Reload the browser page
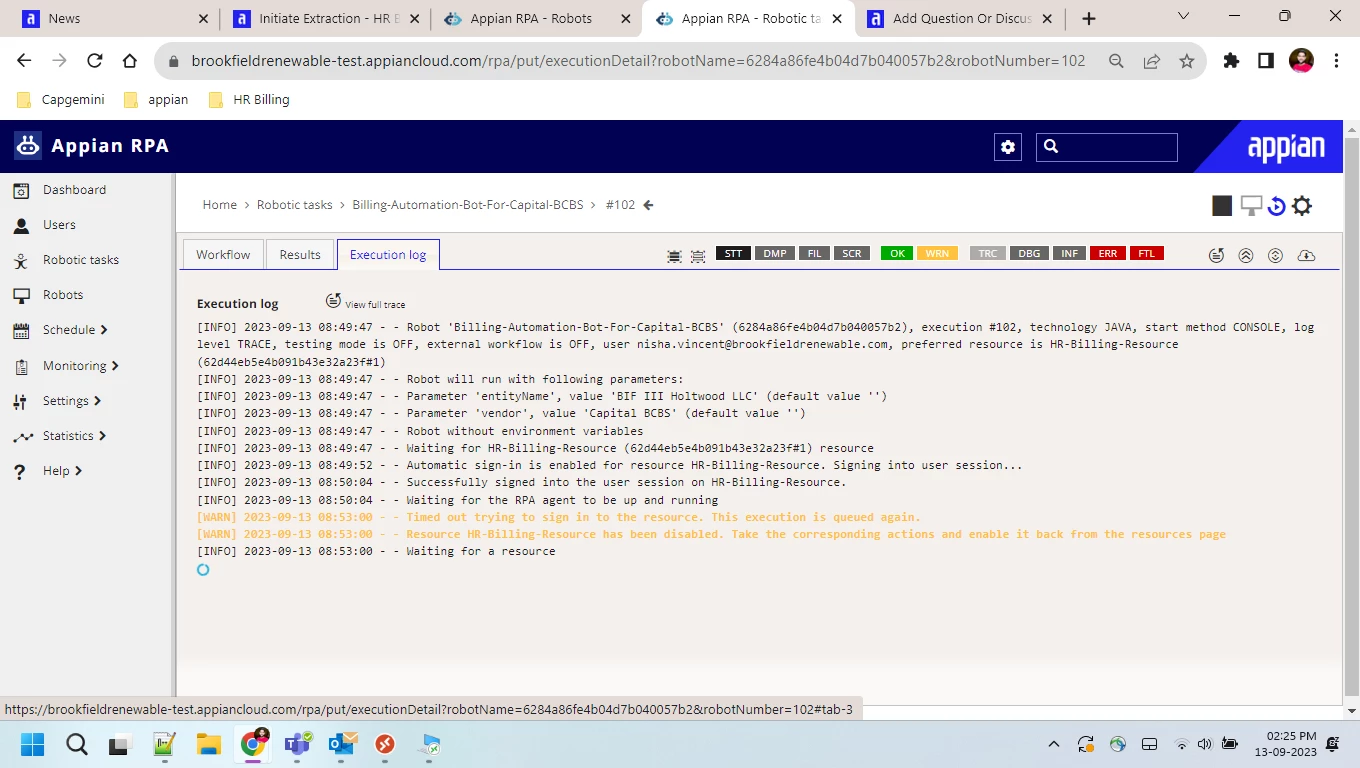 95,61
